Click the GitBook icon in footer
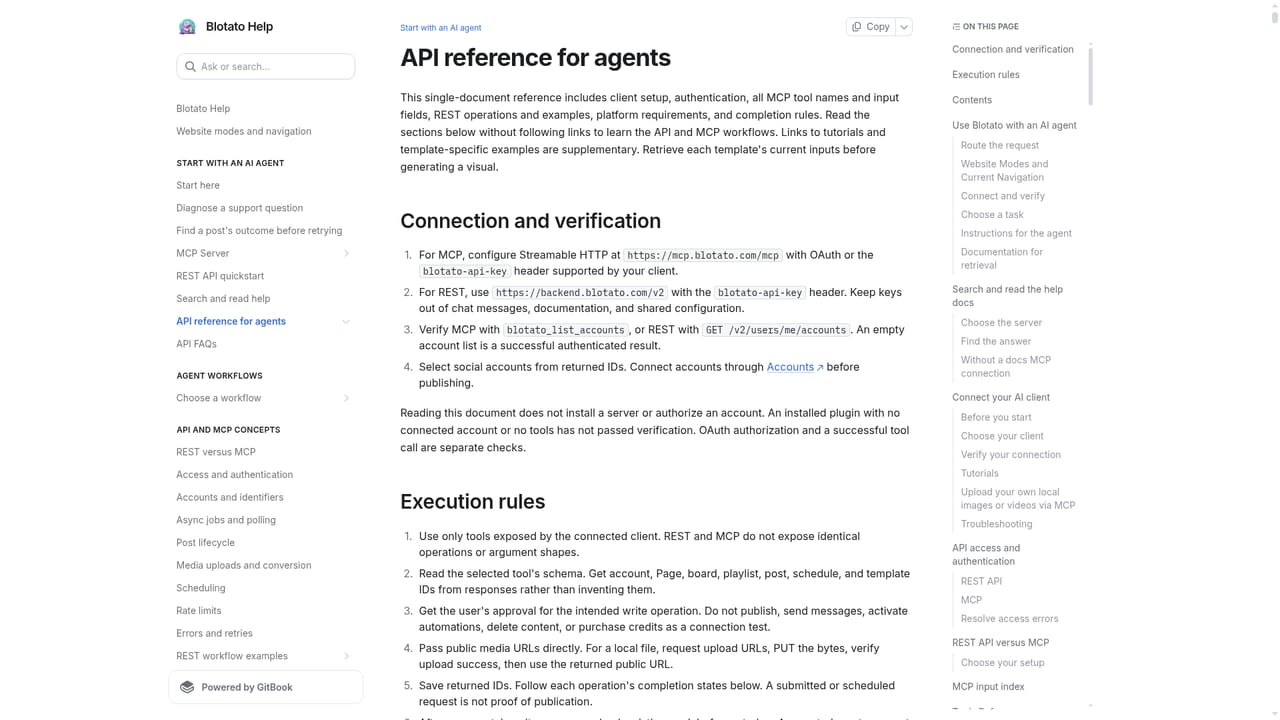Image resolution: width=1280 pixels, height=720 pixels. pyautogui.click(x=187, y=687)
